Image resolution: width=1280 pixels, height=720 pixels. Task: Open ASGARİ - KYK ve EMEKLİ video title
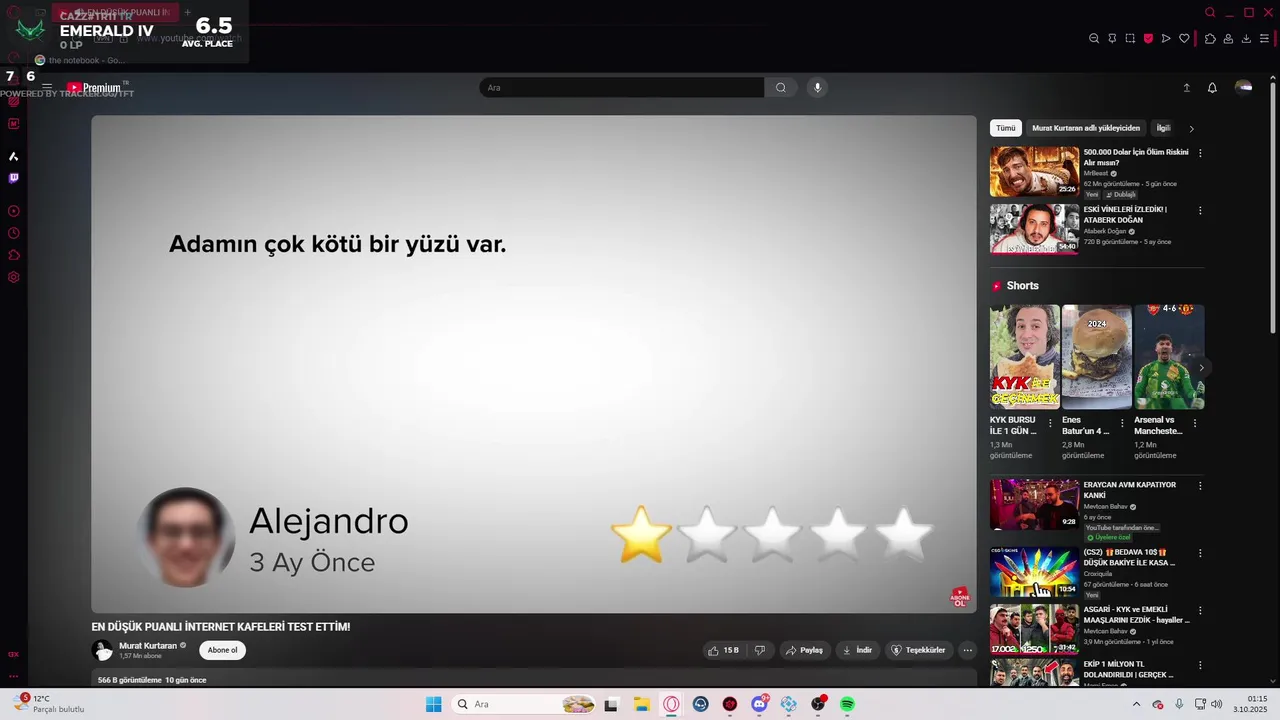(1136, 614)
